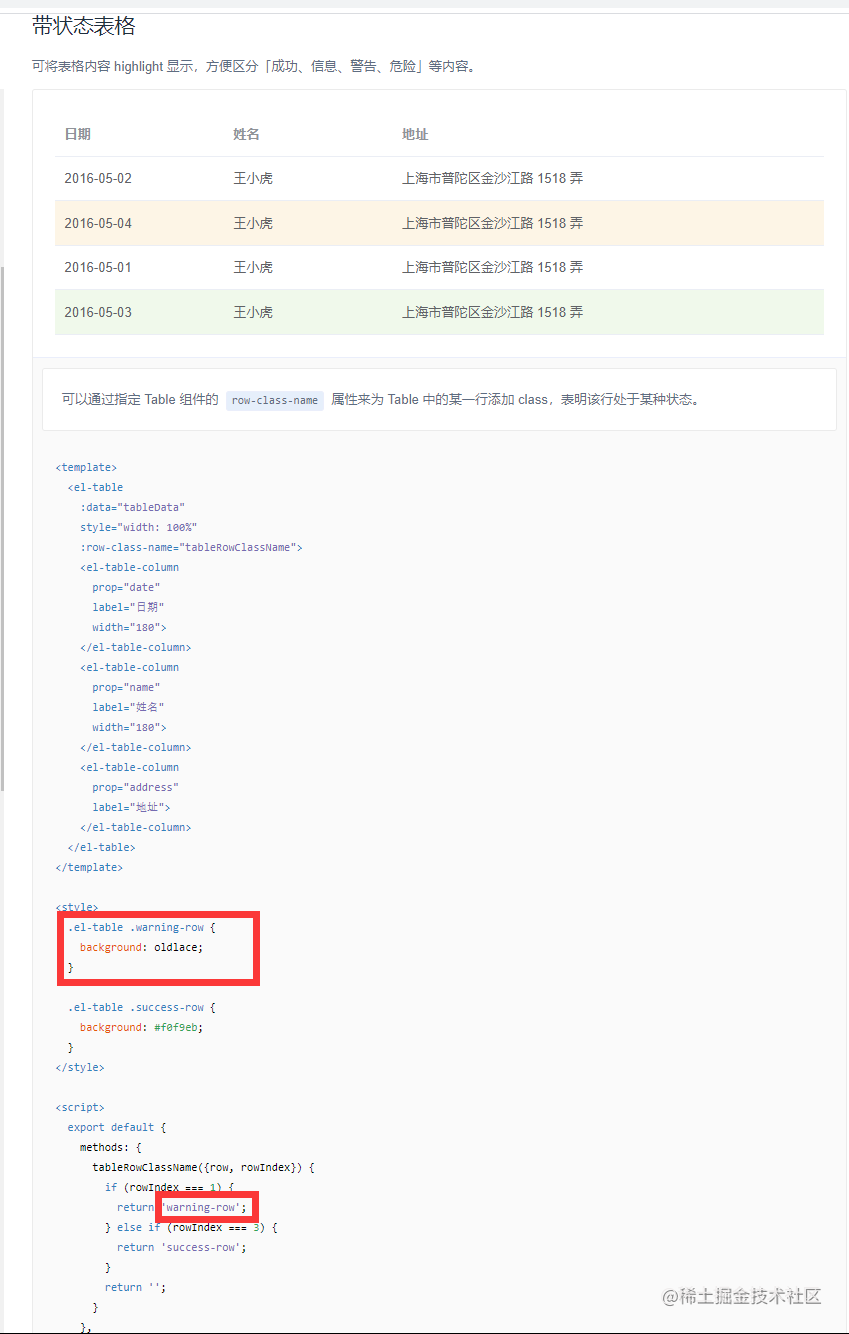Click the background: oldlace; line

pos(141,947)
